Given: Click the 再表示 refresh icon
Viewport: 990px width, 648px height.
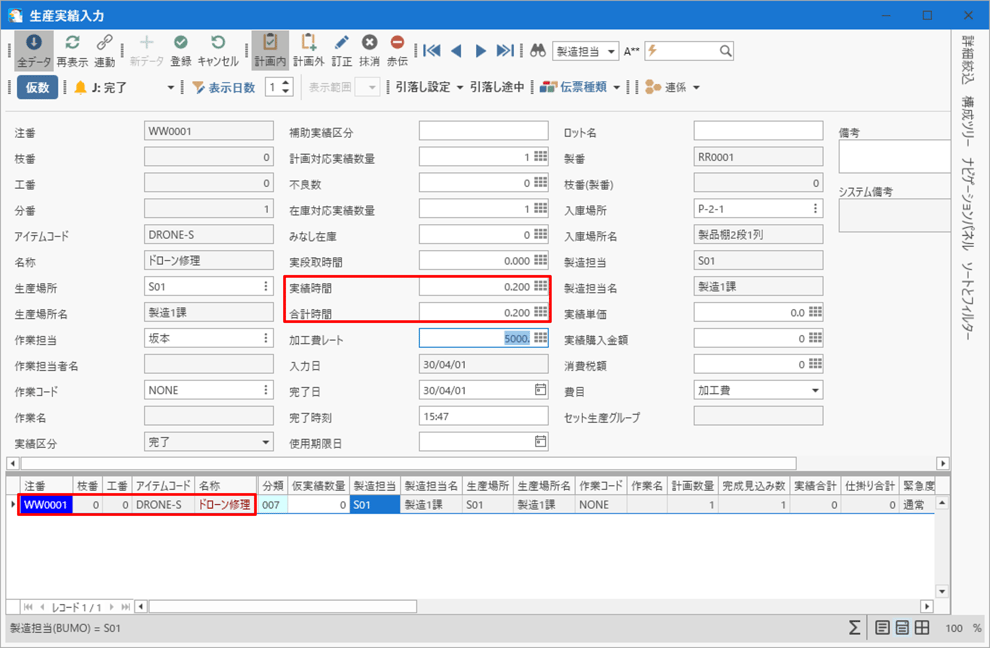Looking at the screenshot, I should pyautogui.click(x=72, y=43).
